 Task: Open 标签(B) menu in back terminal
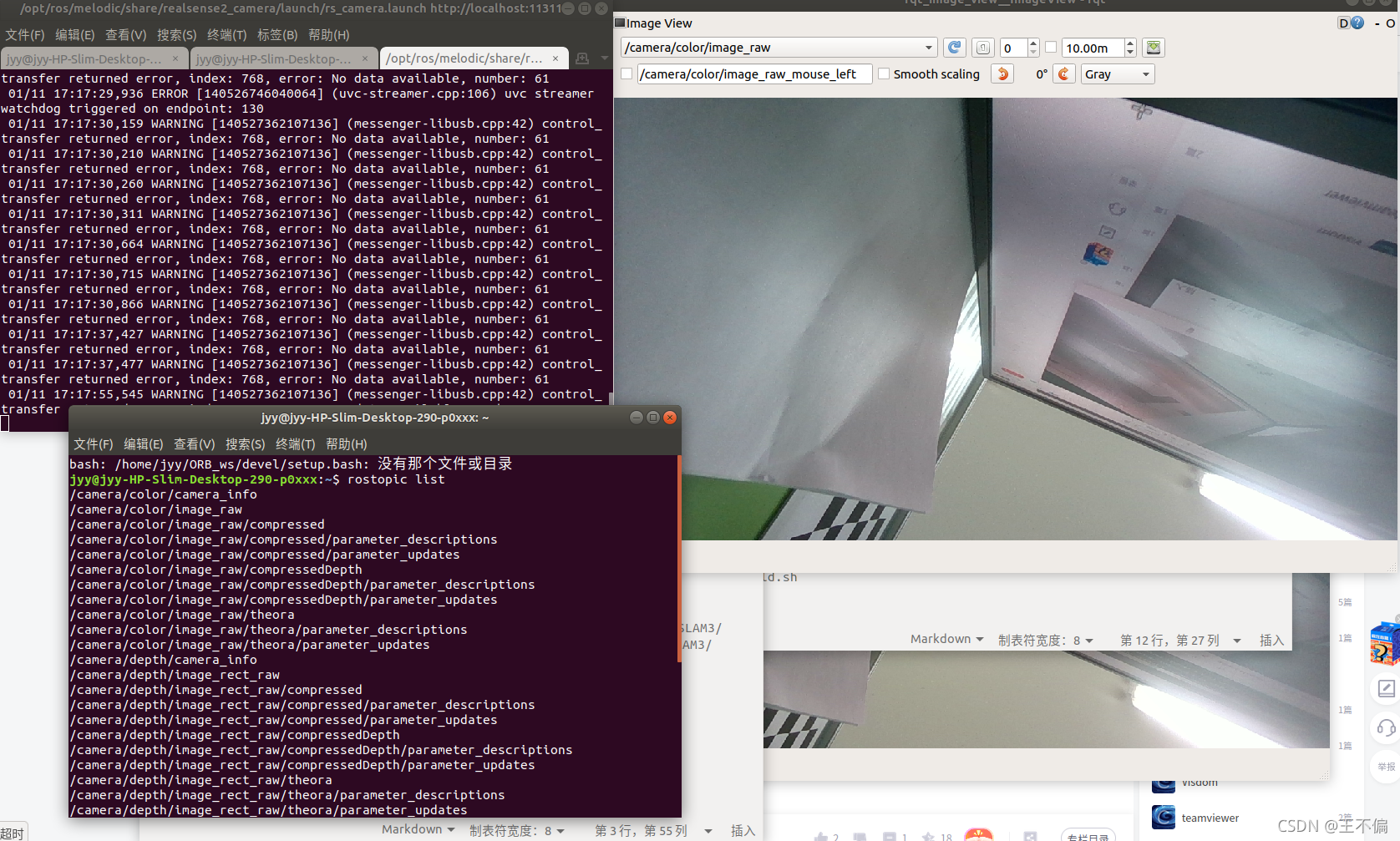point(277,35)
